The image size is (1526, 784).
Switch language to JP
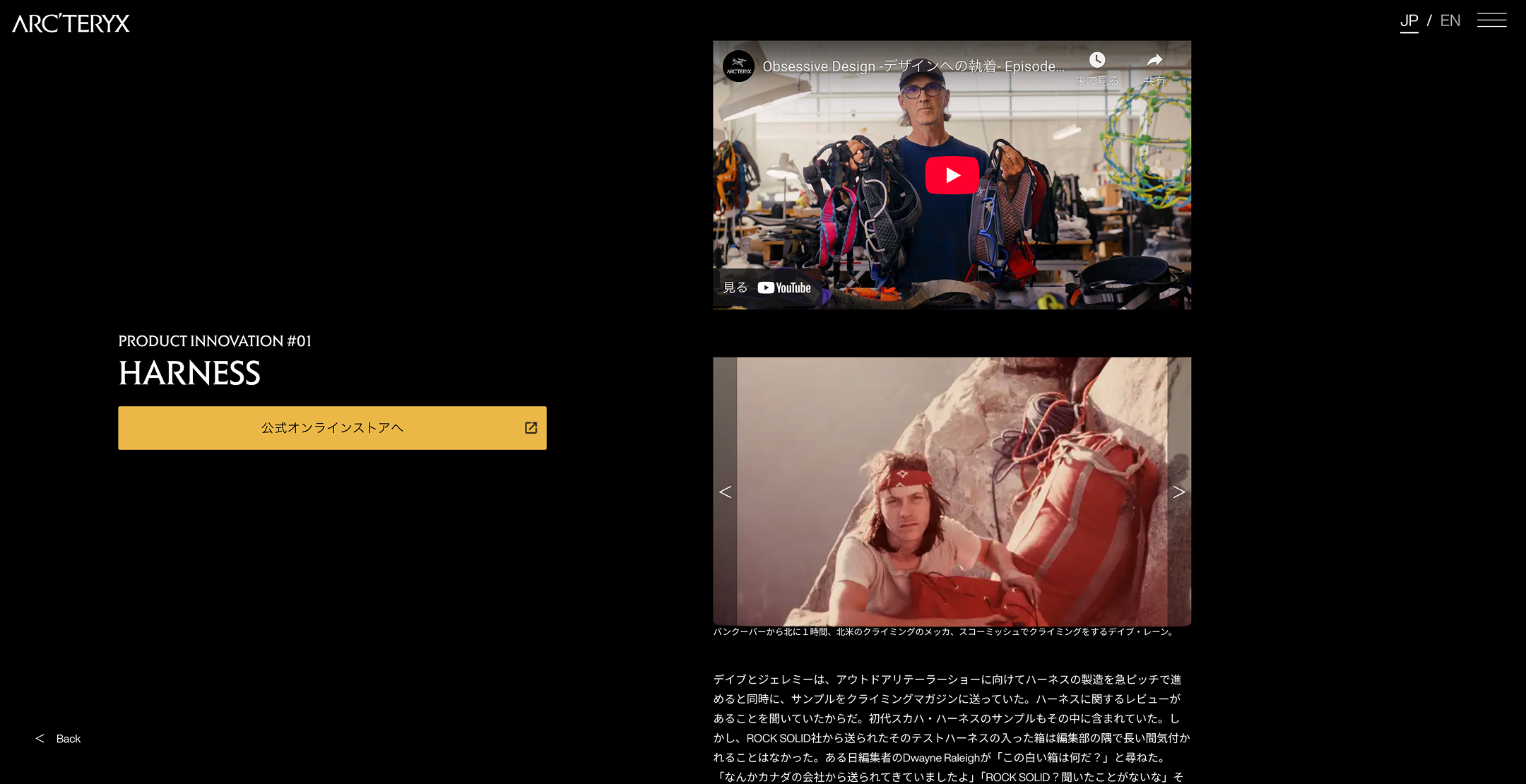tap(1409, 21)
